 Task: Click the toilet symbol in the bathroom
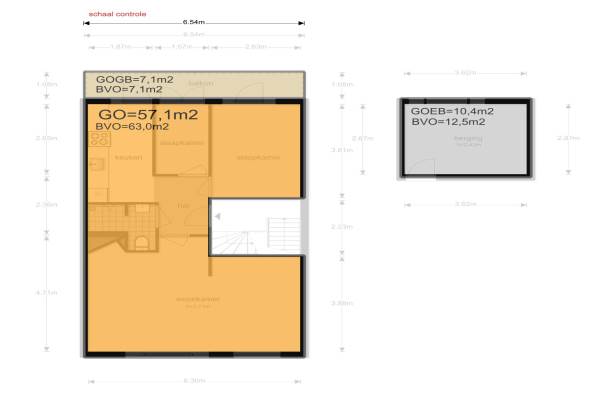click(142, 240)
